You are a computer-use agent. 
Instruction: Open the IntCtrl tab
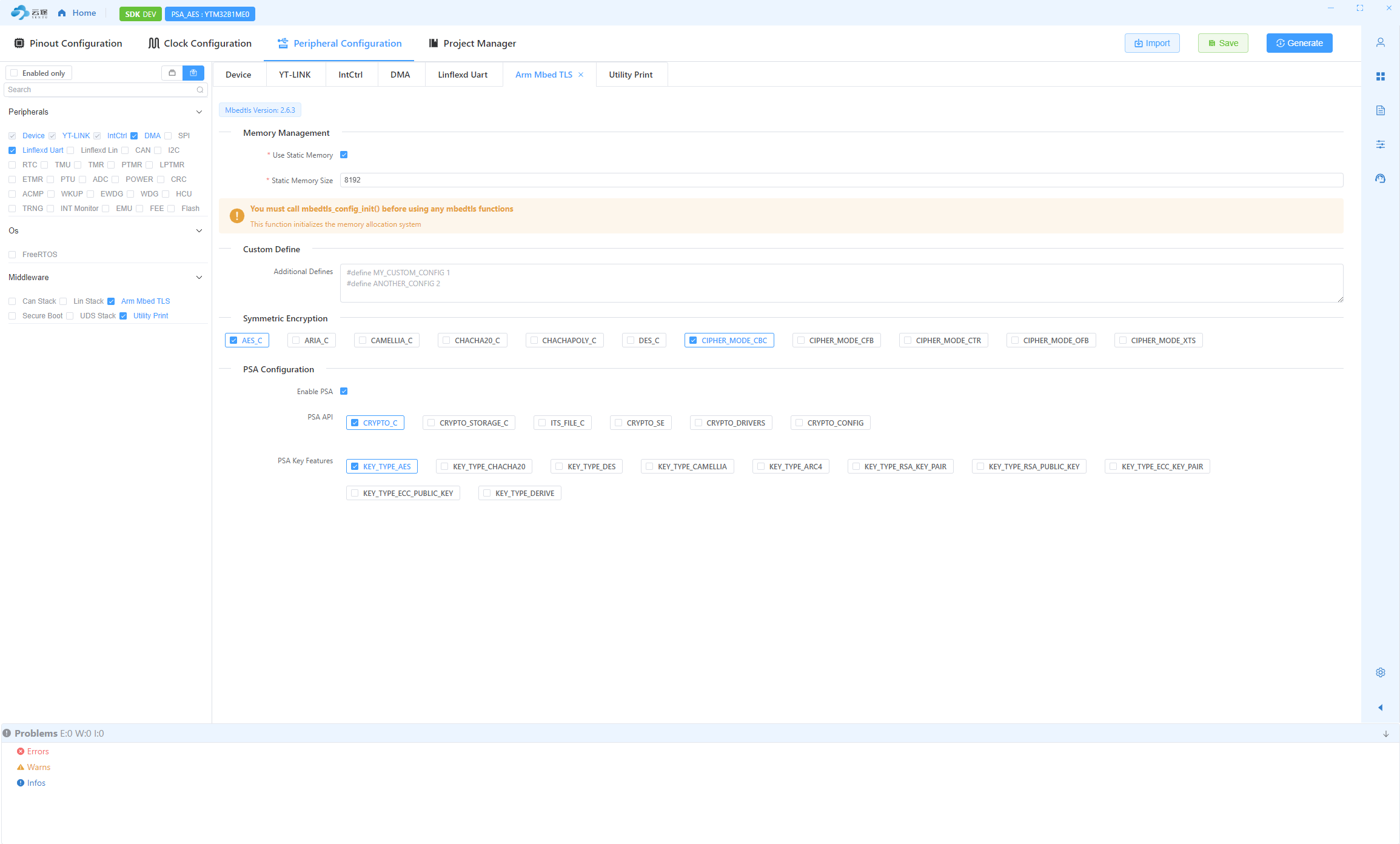pos(350,75)
